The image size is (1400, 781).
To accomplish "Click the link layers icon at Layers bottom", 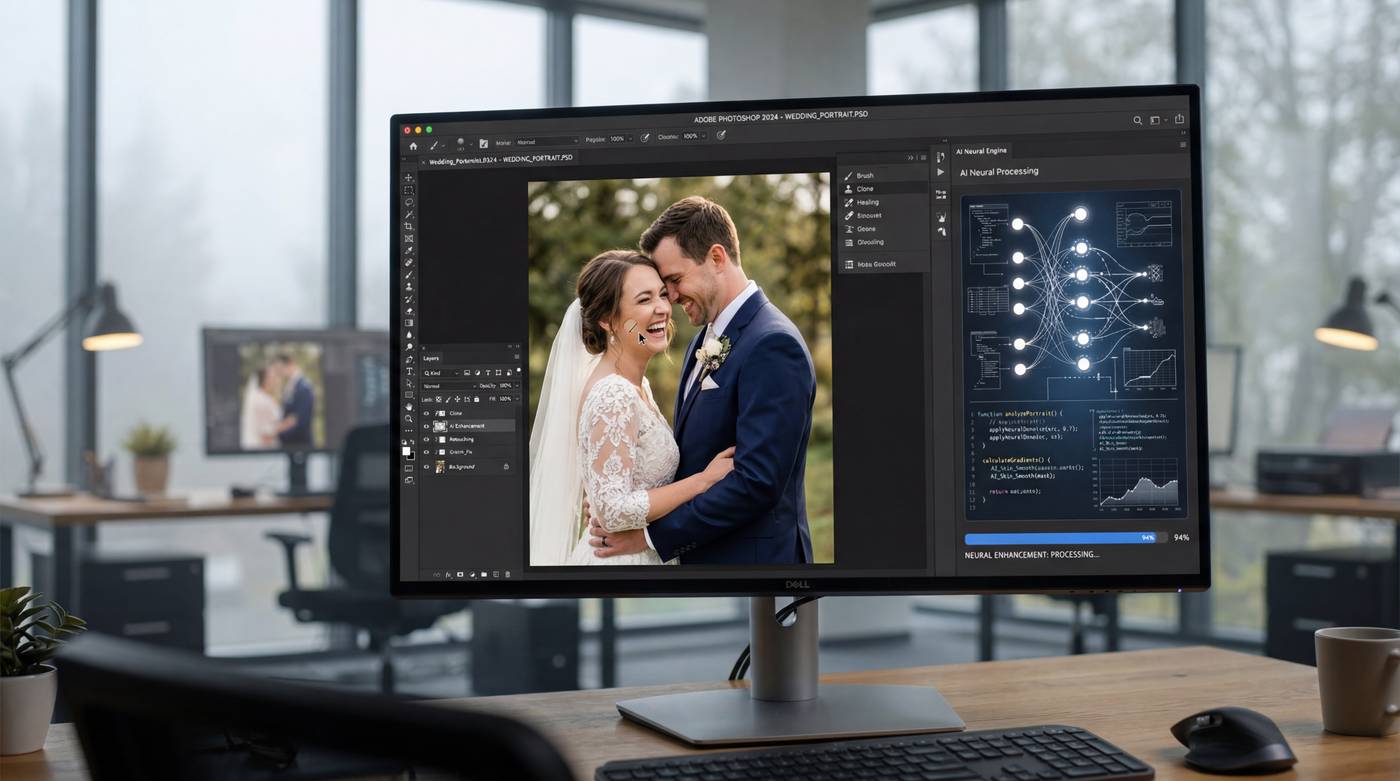I will pyautogui.click(x=437, y=574).
